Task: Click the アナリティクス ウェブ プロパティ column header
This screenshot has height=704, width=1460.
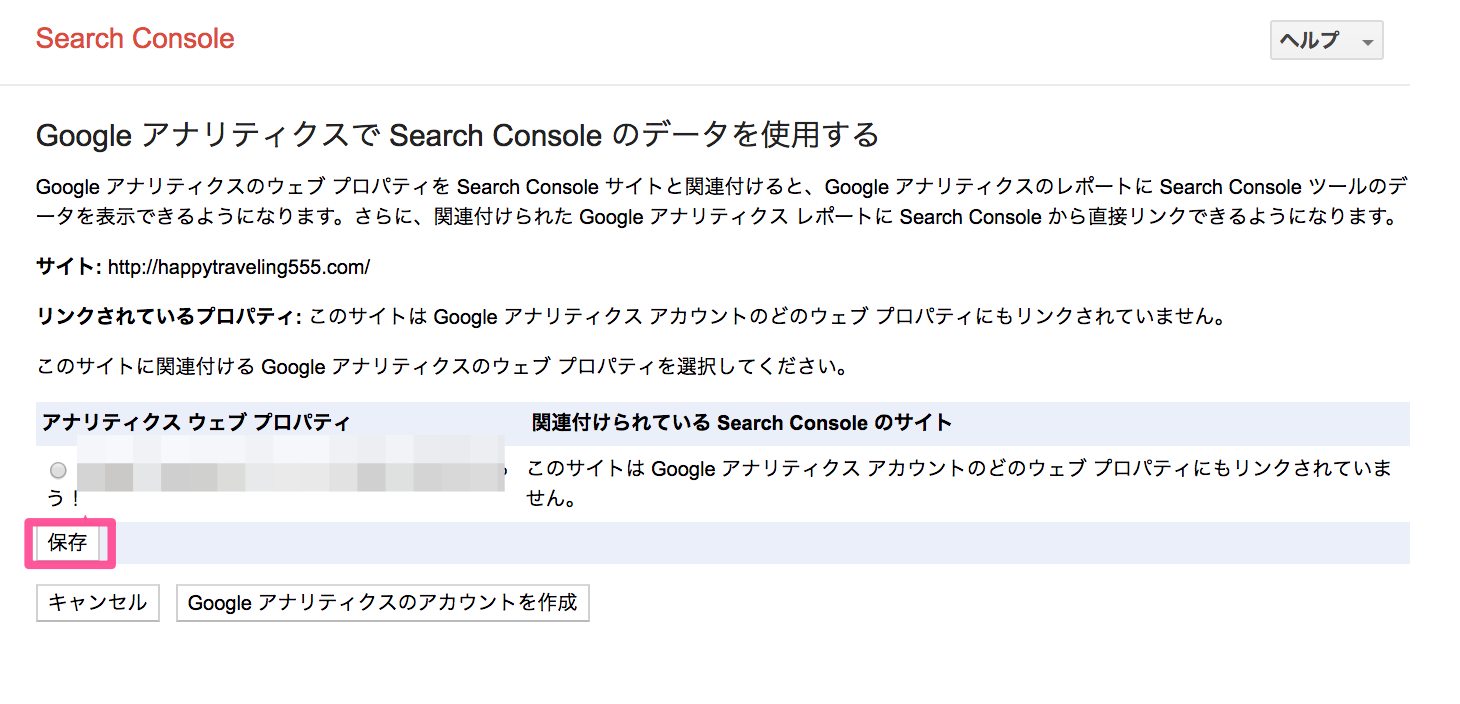Action: tap(196, 422)
